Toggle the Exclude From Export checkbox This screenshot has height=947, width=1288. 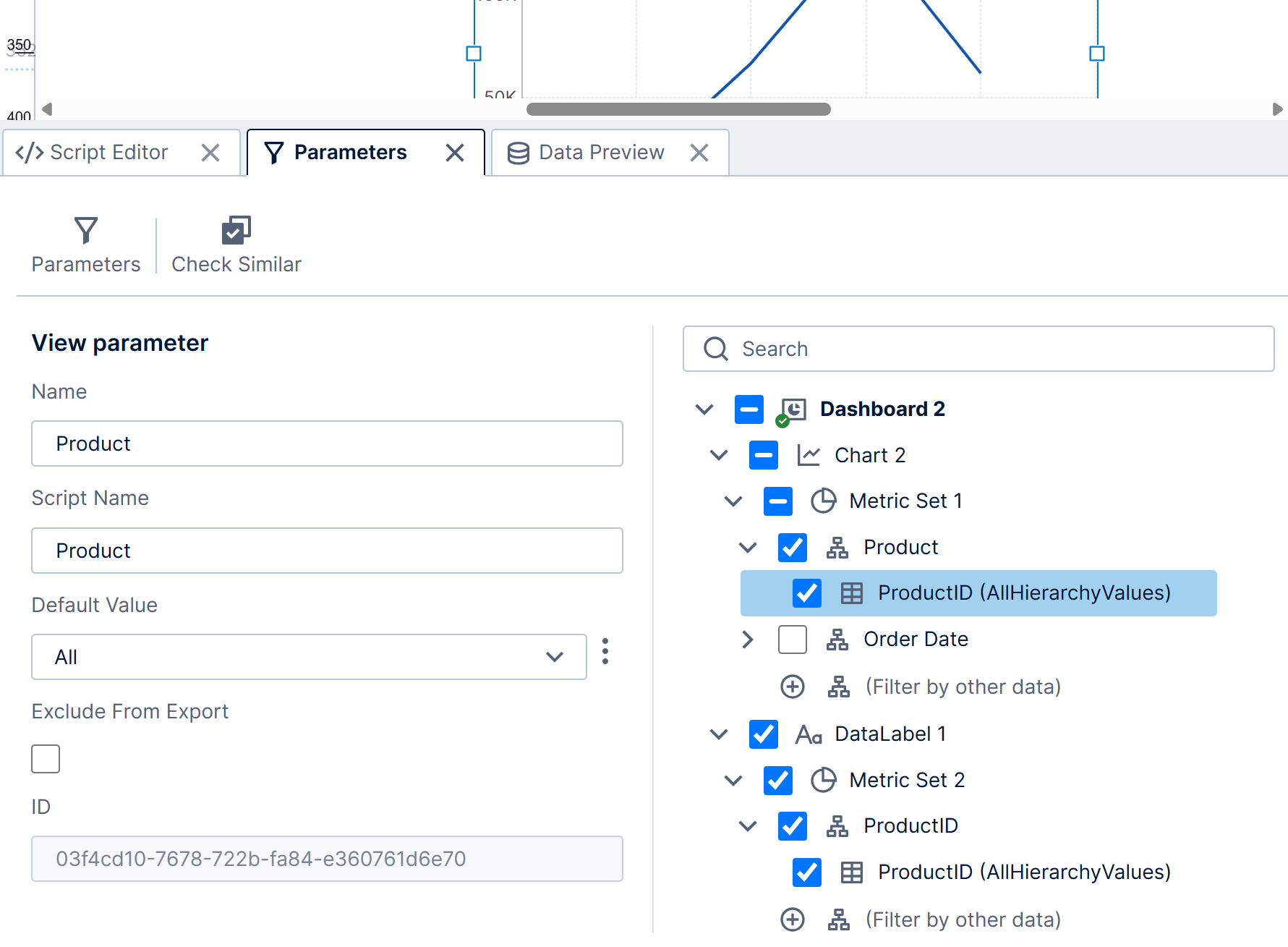tap(46, 759)
